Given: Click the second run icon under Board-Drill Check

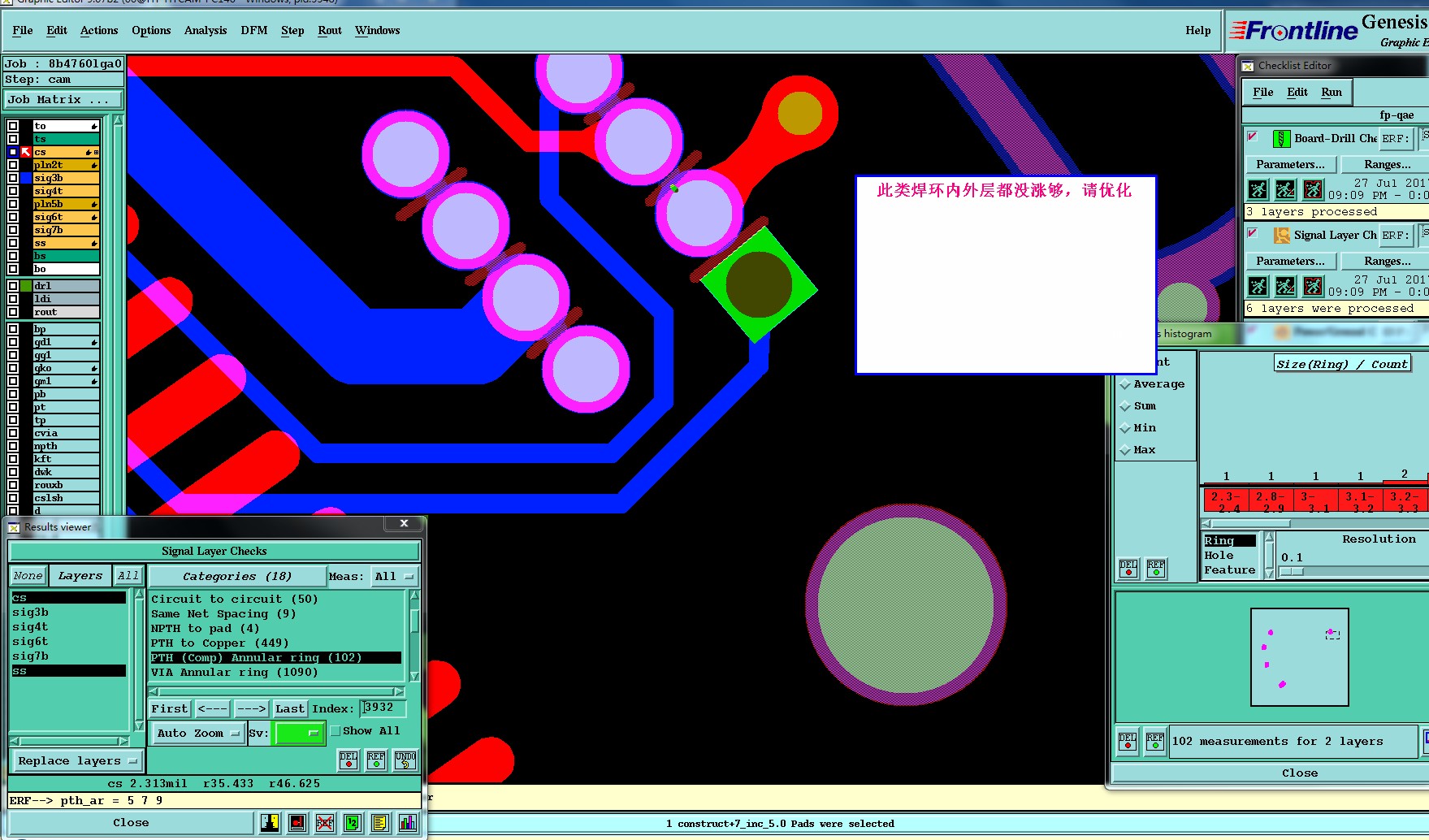Looking at the screenshot, I should pos(1285,189).
